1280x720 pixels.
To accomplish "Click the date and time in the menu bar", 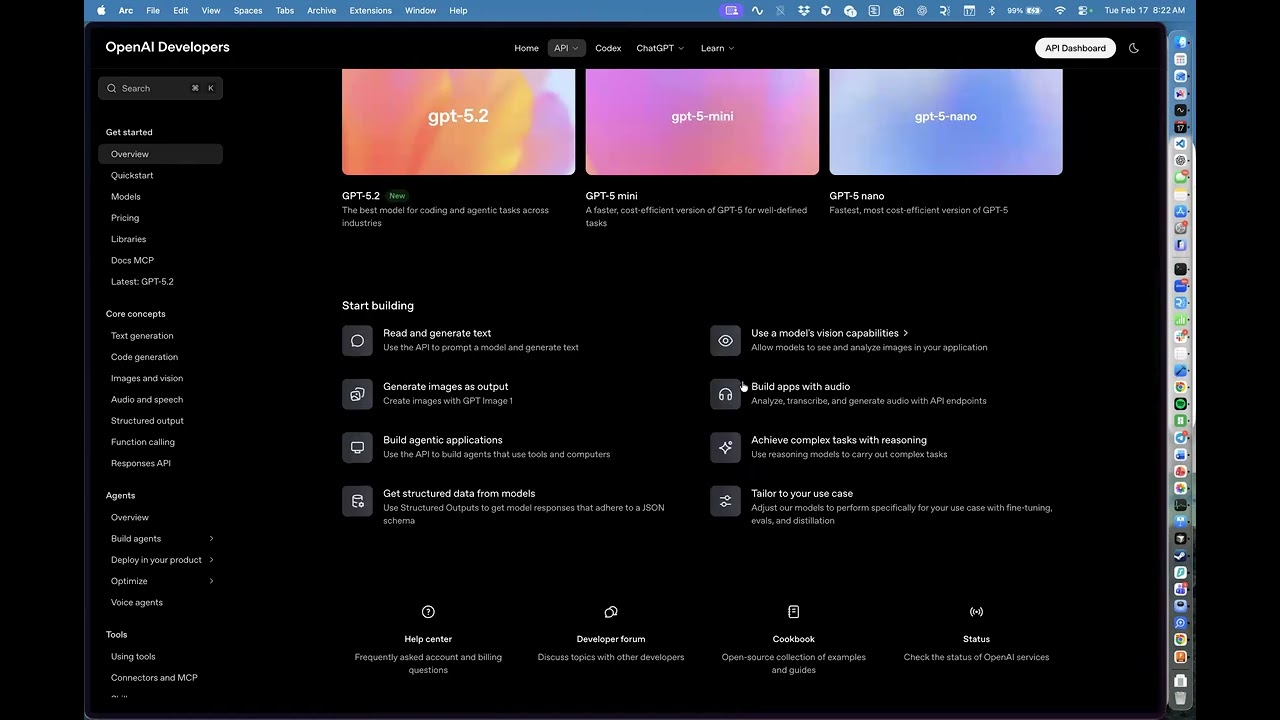I will click(x=1145, y=10).
